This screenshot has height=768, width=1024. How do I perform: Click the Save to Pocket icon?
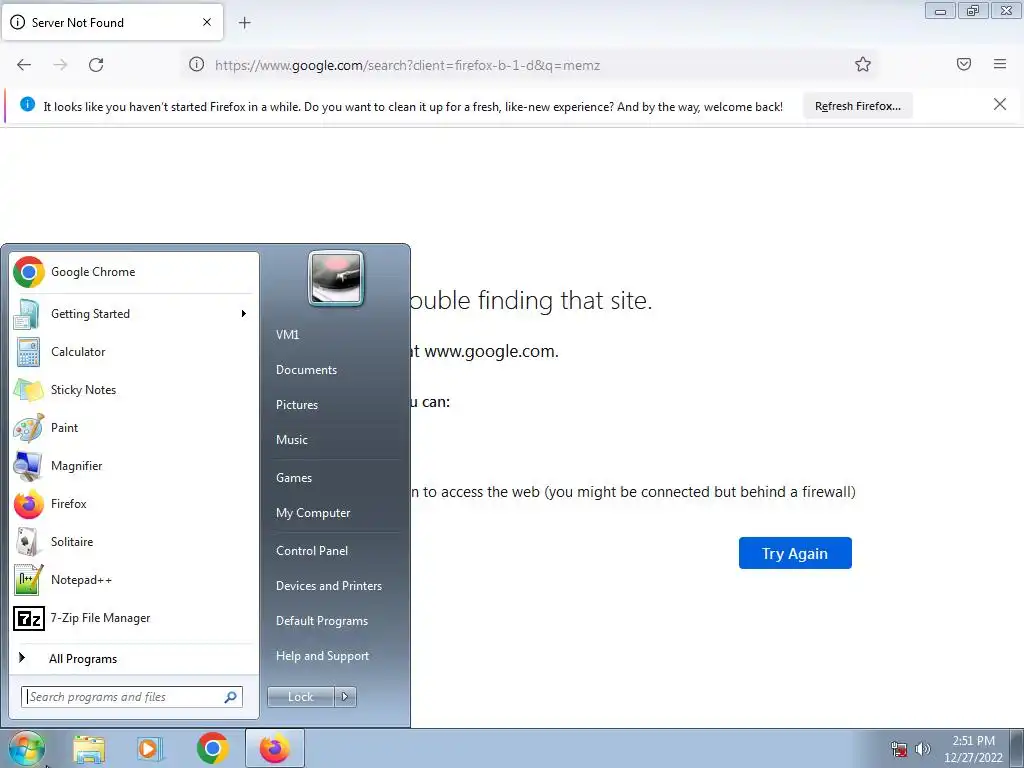[x=964, y=64]
